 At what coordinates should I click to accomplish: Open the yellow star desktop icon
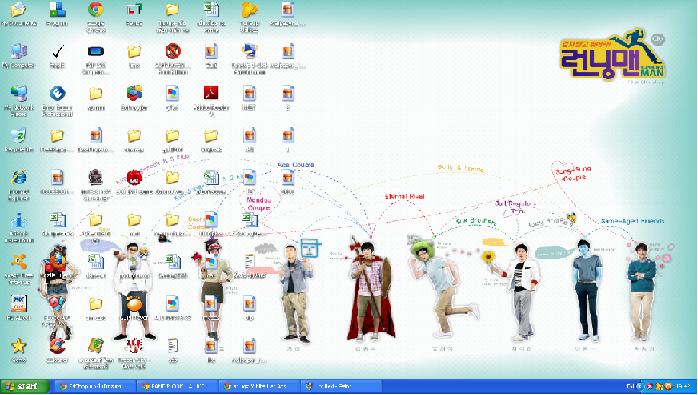pos(19,346)
